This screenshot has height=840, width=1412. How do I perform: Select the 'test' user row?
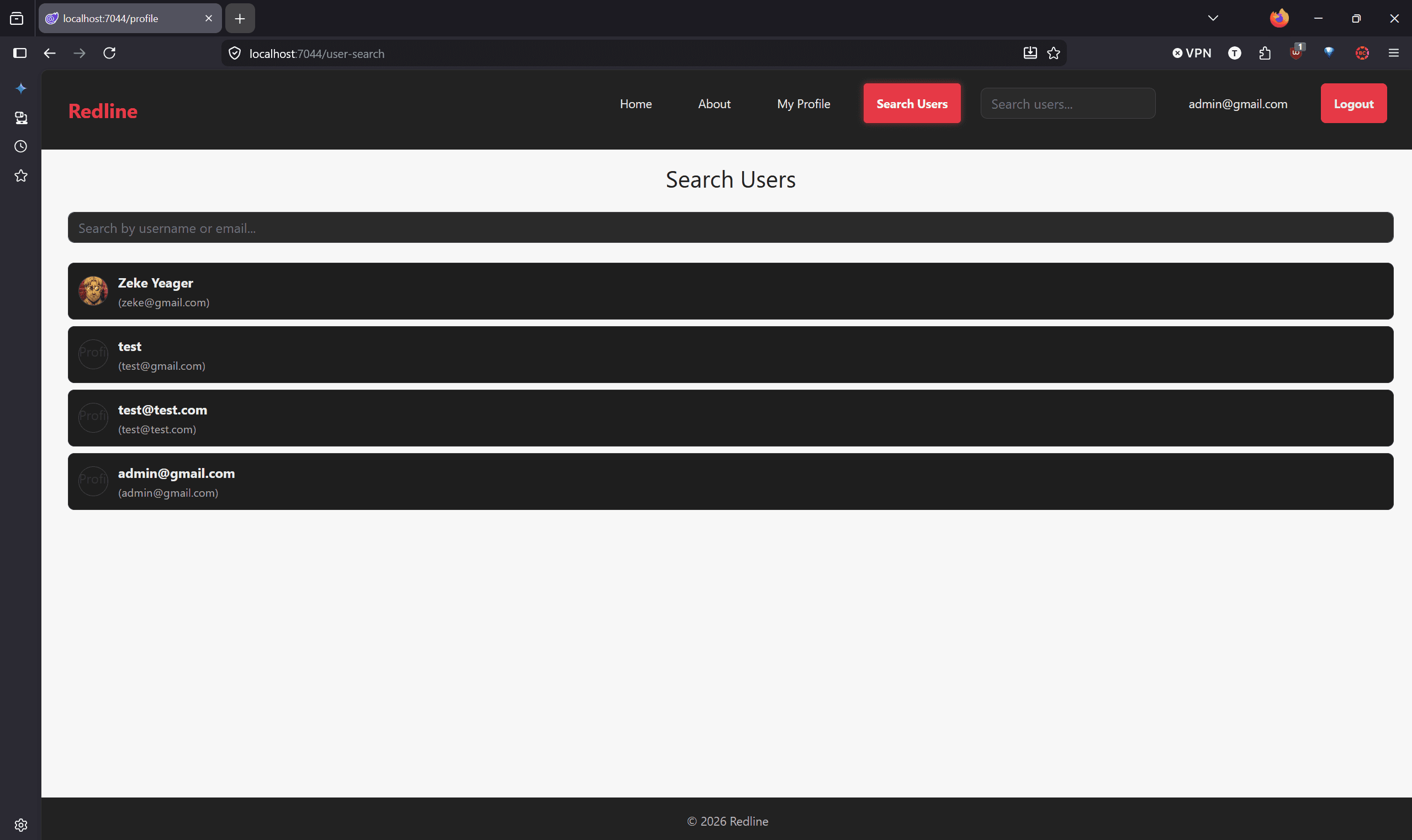point(731,354)
